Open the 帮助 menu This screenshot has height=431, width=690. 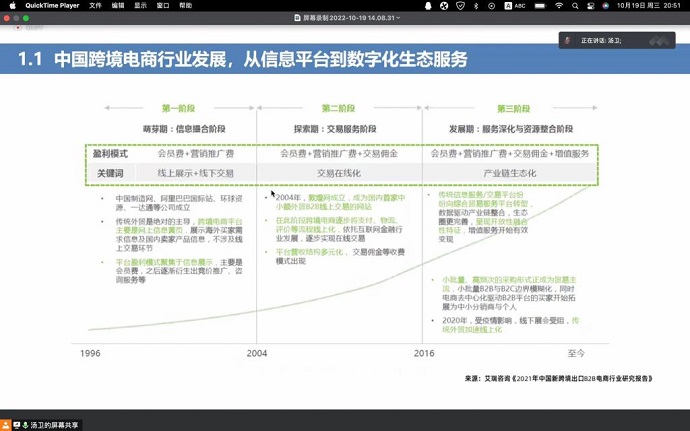click(x=186, y=5)
